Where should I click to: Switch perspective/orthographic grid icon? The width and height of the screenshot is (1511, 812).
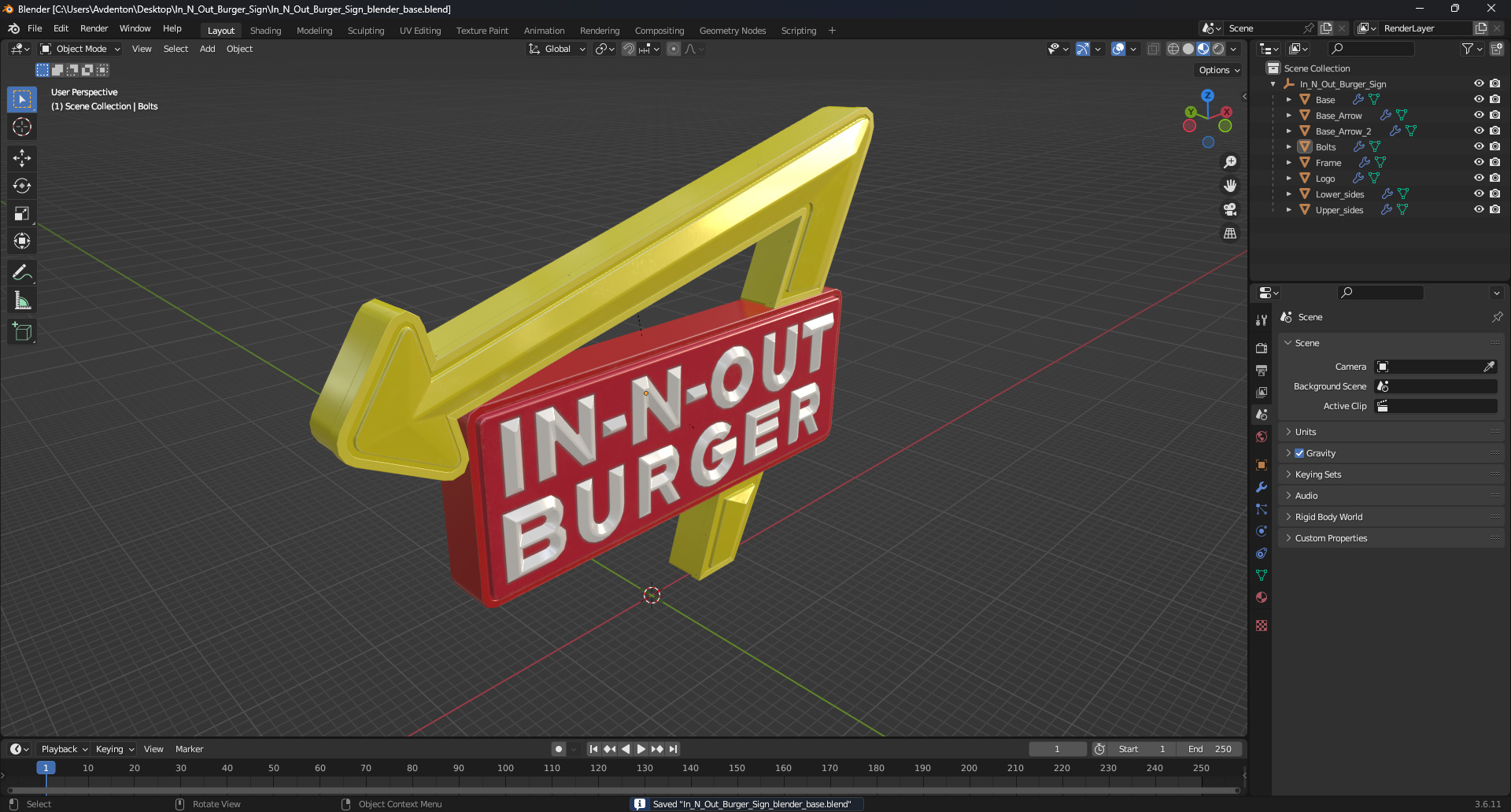pyautogui.click(x=1230, y=233)
